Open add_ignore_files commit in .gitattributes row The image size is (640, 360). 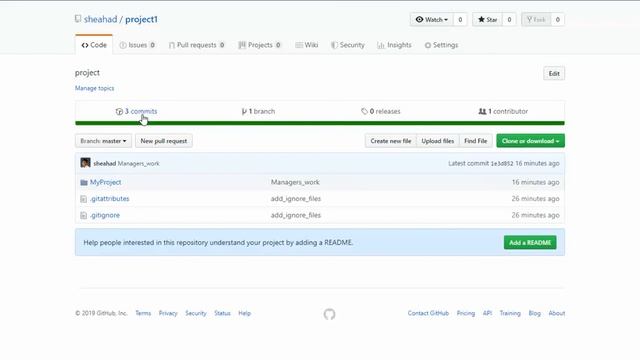(x=296, y=198)
